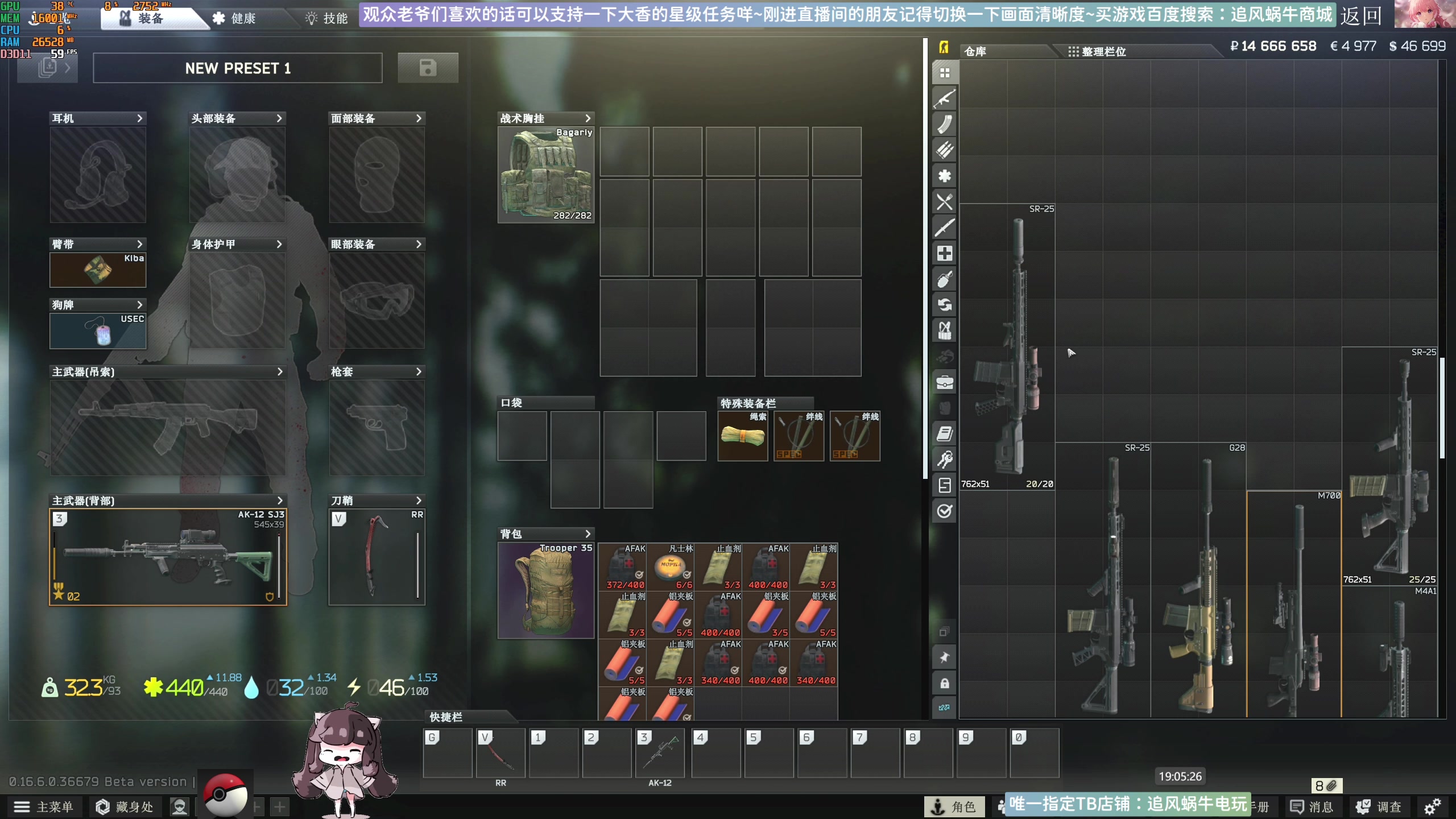
Task: Show all items with the grid filter
Action: tap(945, 73)
